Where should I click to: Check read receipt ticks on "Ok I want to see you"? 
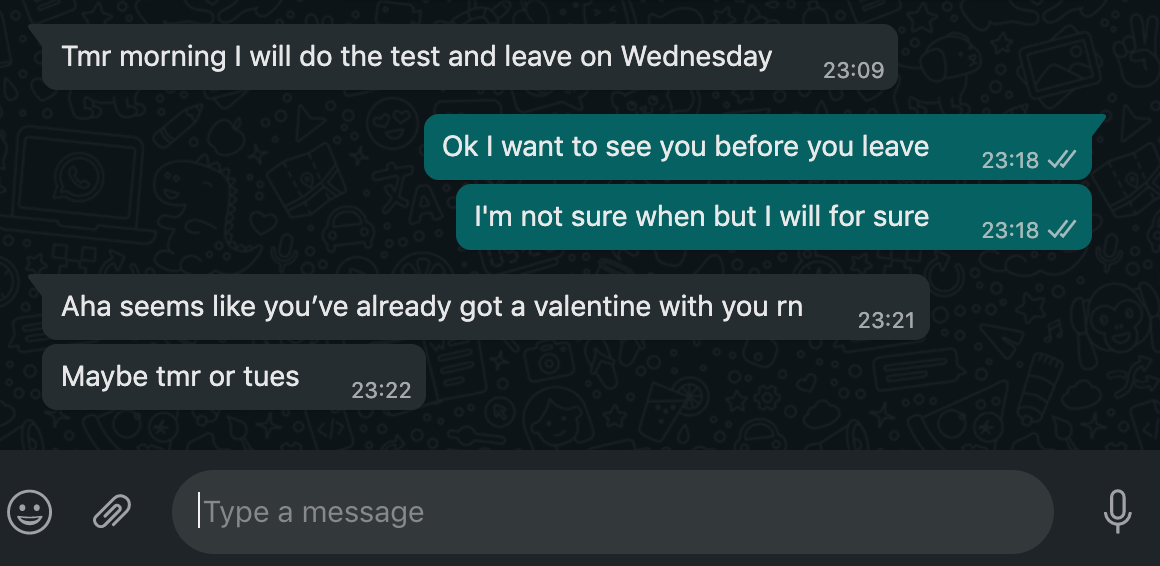tap(1062, 159)
